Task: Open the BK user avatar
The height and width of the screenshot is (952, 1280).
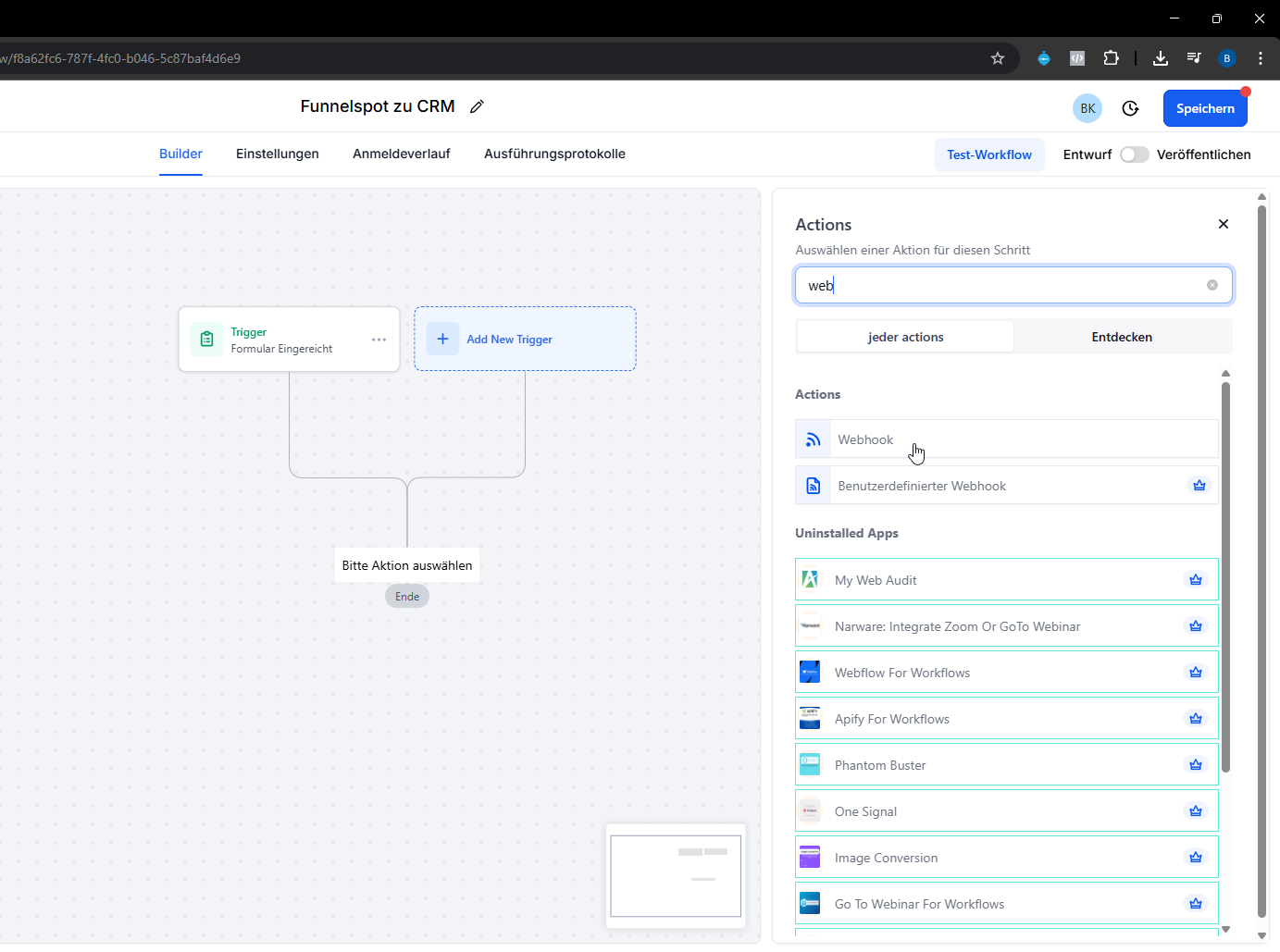Action: pos(1087,108)
